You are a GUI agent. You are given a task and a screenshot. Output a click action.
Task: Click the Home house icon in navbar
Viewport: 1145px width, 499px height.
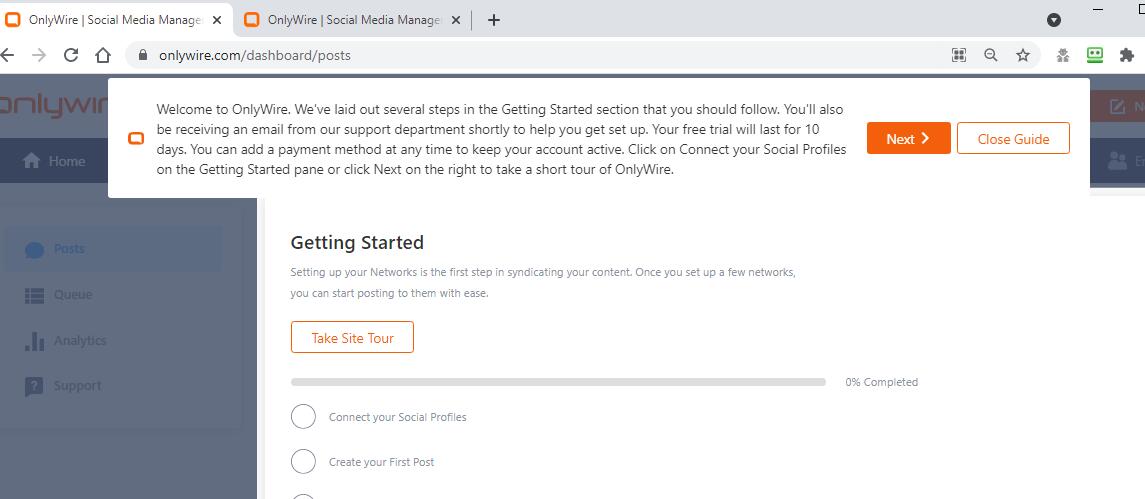31,161
